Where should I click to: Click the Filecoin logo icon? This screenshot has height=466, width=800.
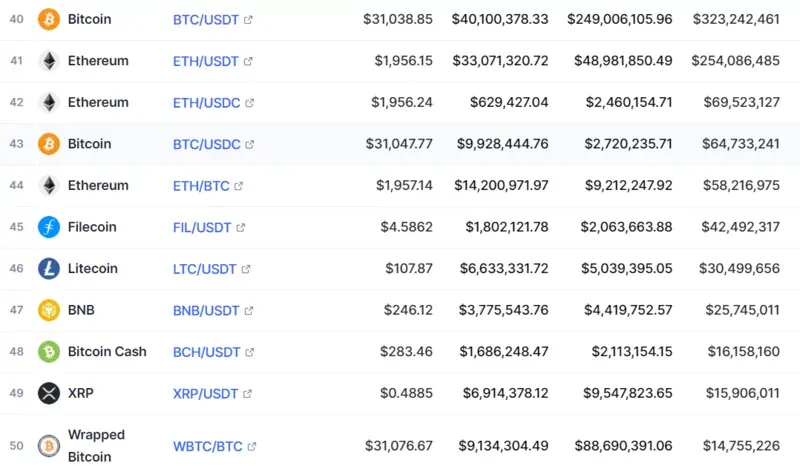pos(49,227)
